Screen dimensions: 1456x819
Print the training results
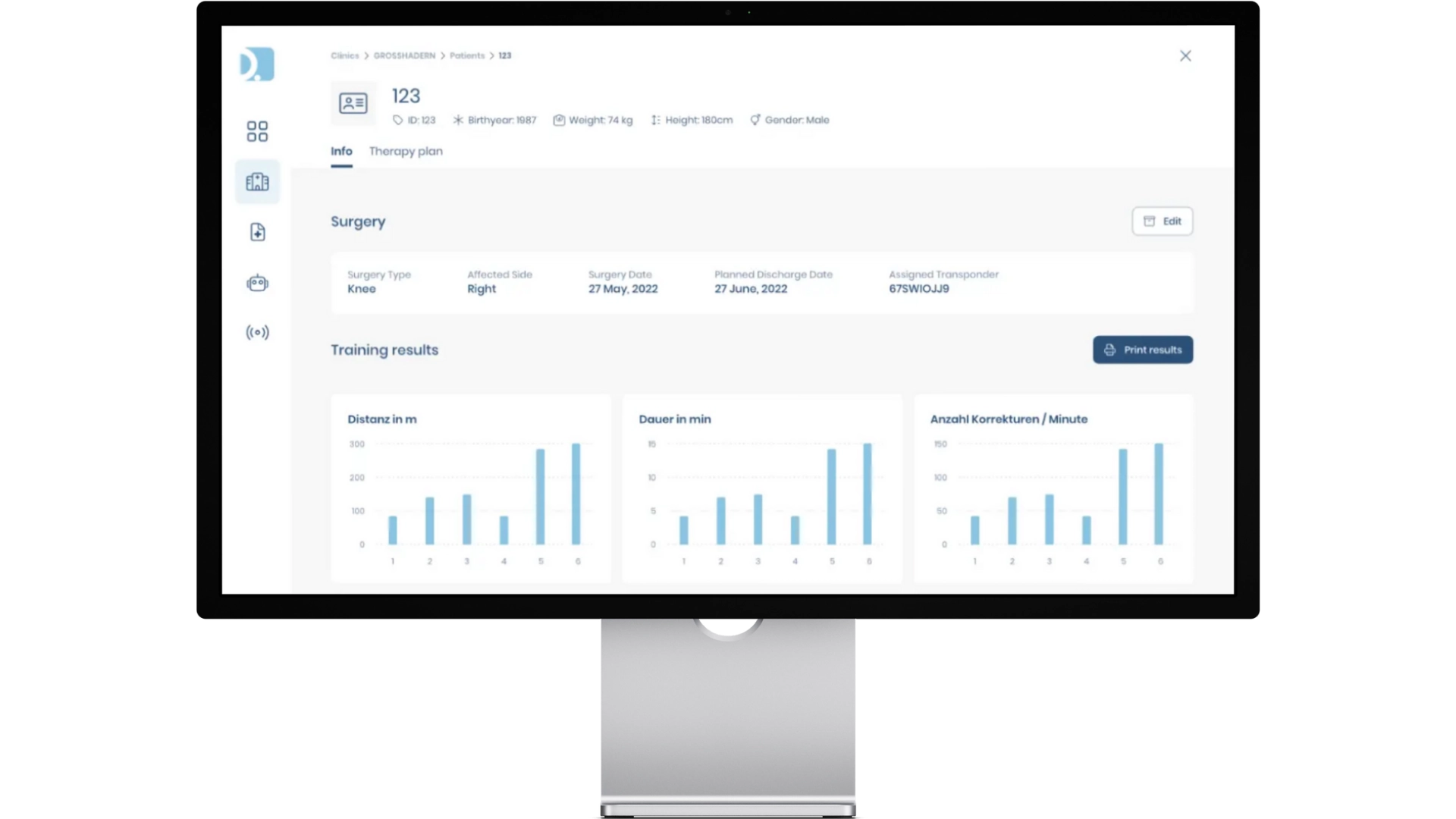tap(1143, 350)
